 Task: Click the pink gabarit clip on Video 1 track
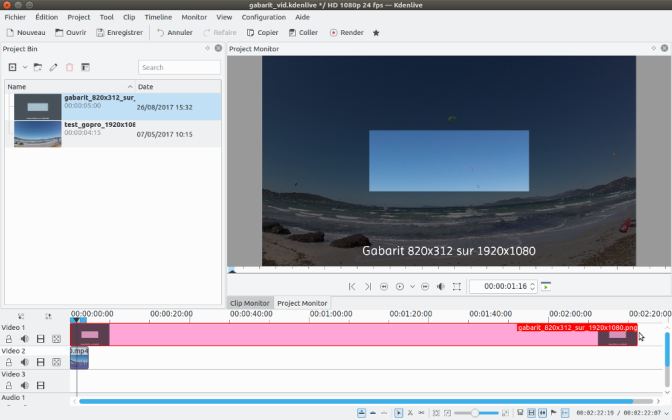(354, 335)
